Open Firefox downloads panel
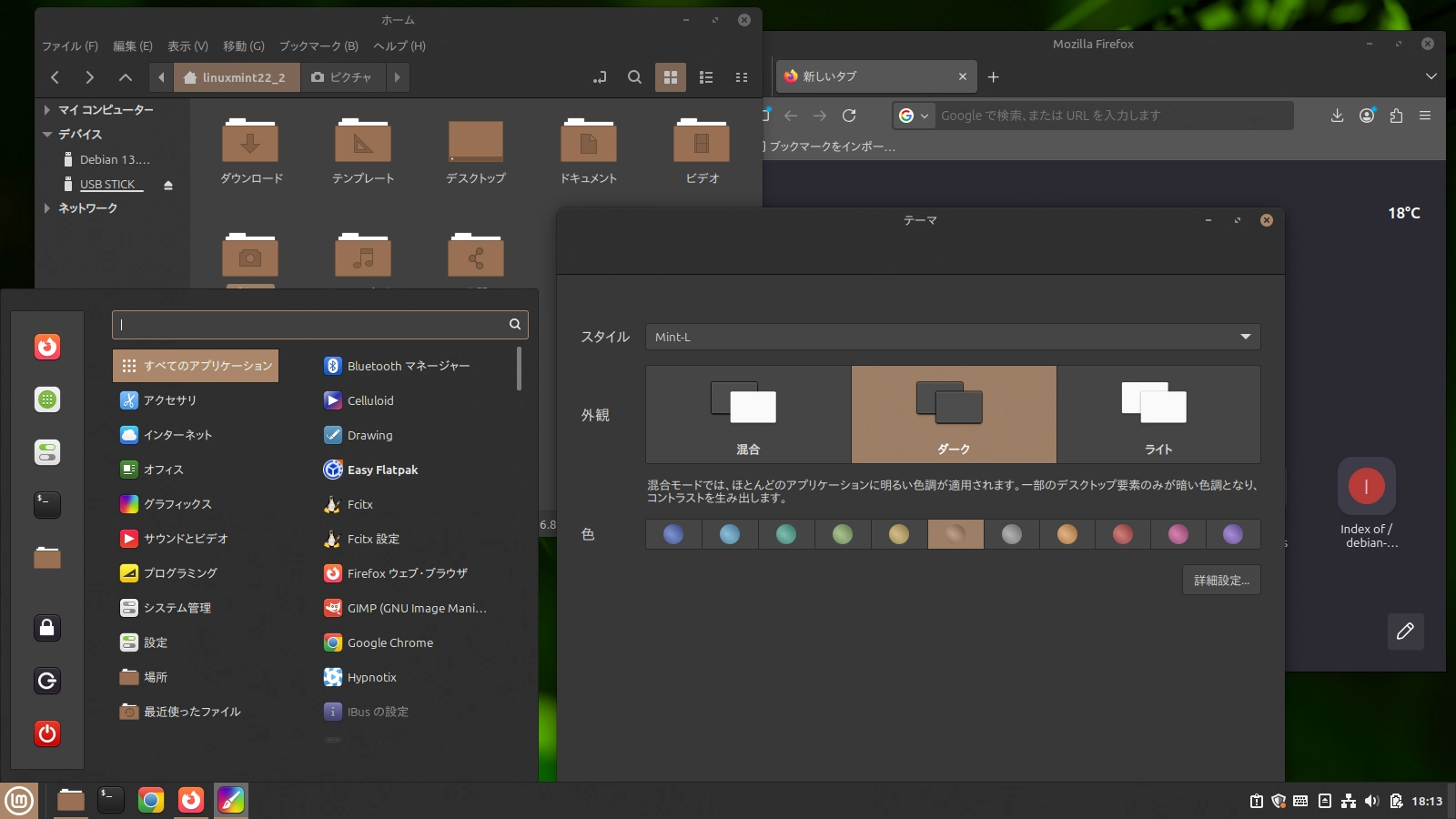The image size is (1456, 819). [1337, 116]
